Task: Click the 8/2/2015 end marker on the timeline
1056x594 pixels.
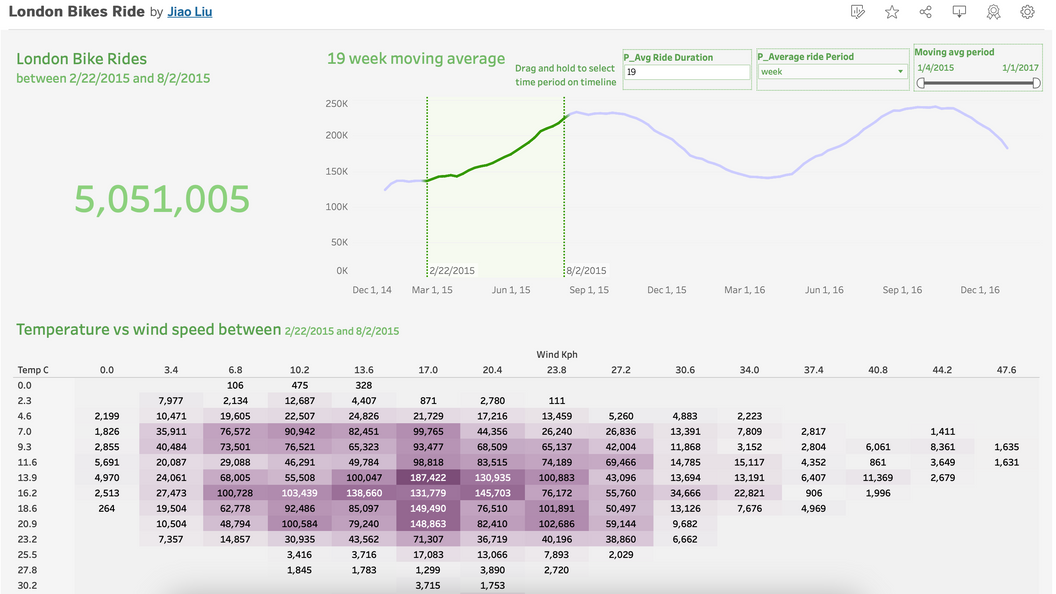Action: [564, 187]
